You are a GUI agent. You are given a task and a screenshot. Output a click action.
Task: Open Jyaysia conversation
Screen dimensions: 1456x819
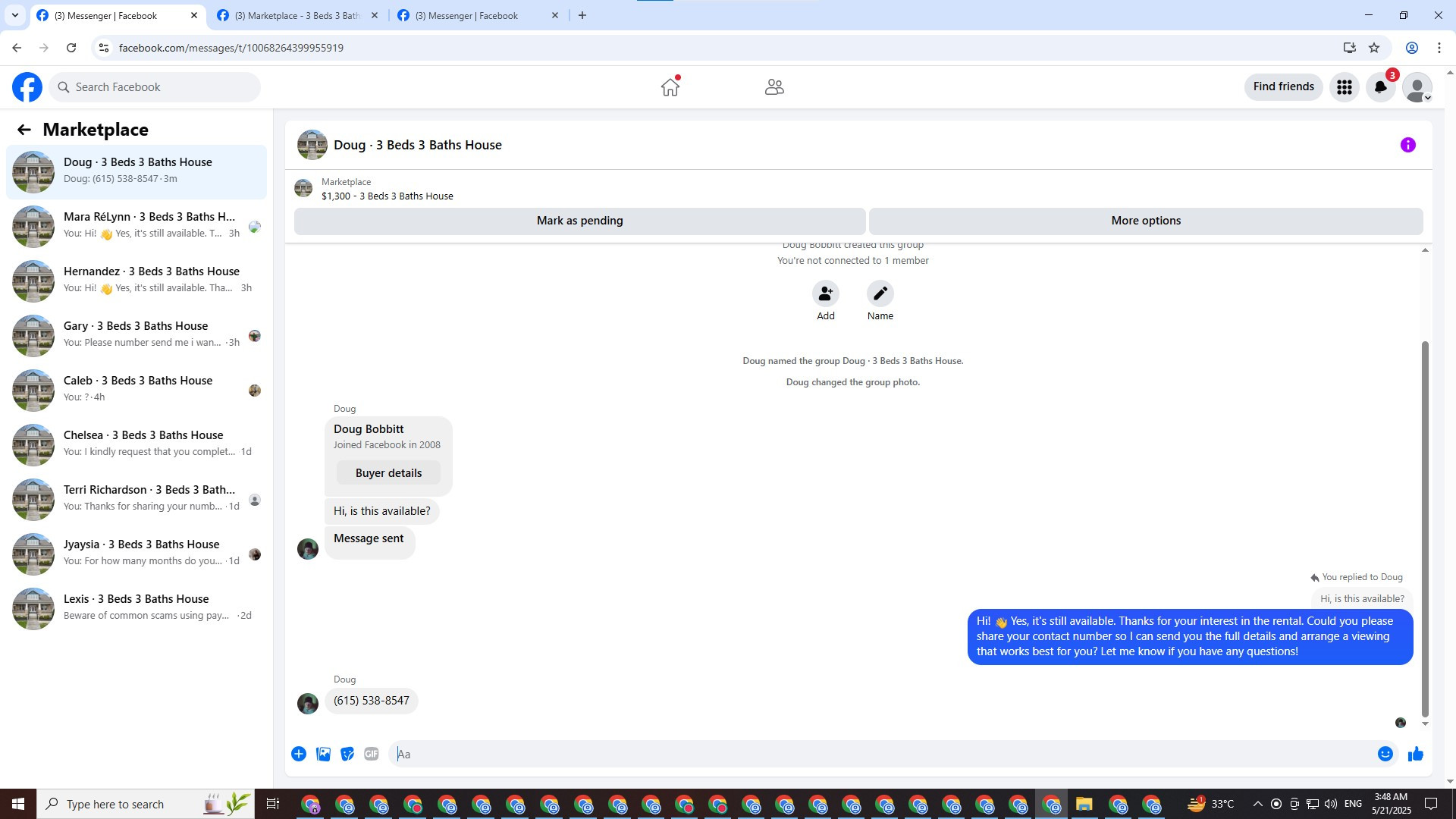pos(136,554)
